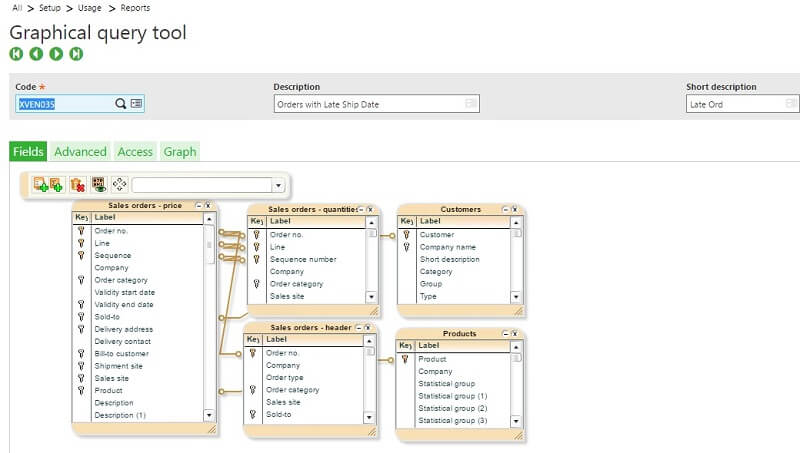This screenshot has height=453, width=800.
Task: Click Label column header in Customers table
Action: [x=430, y=221]
